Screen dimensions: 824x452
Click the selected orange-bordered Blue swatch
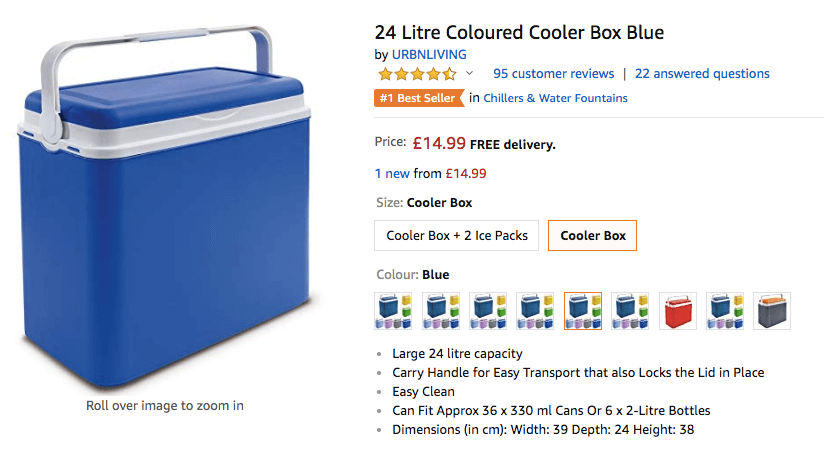coord(583,311)
